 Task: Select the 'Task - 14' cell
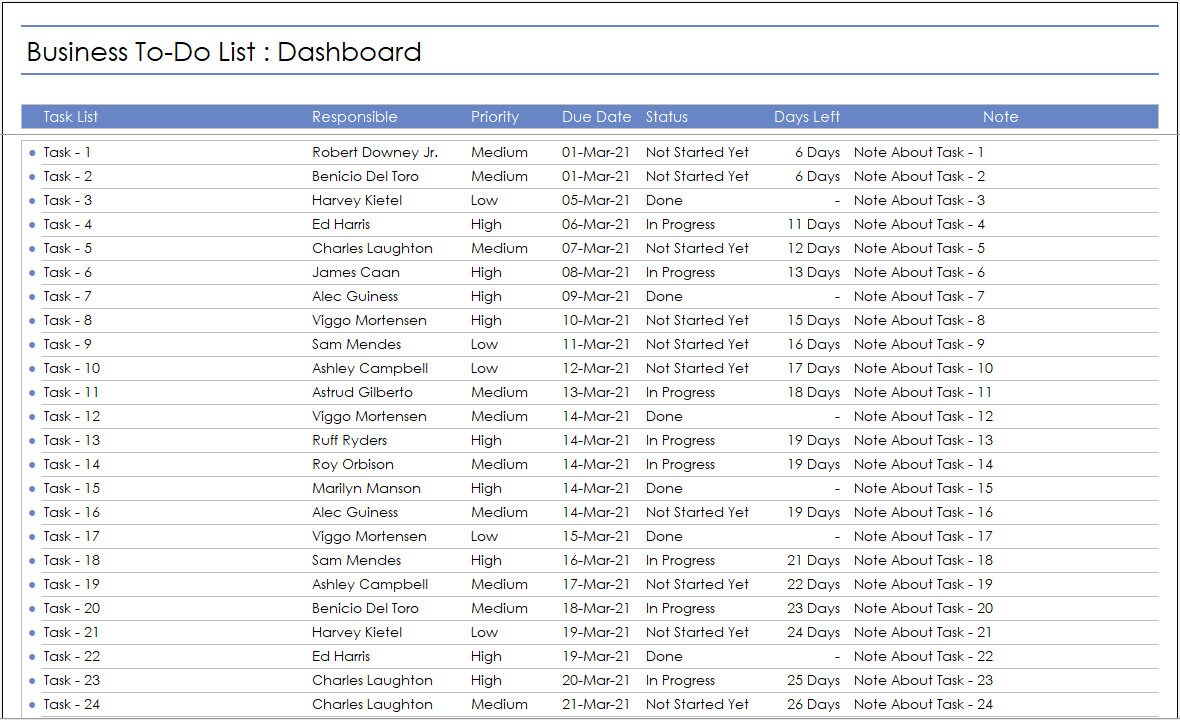click(x=71, y=464)
